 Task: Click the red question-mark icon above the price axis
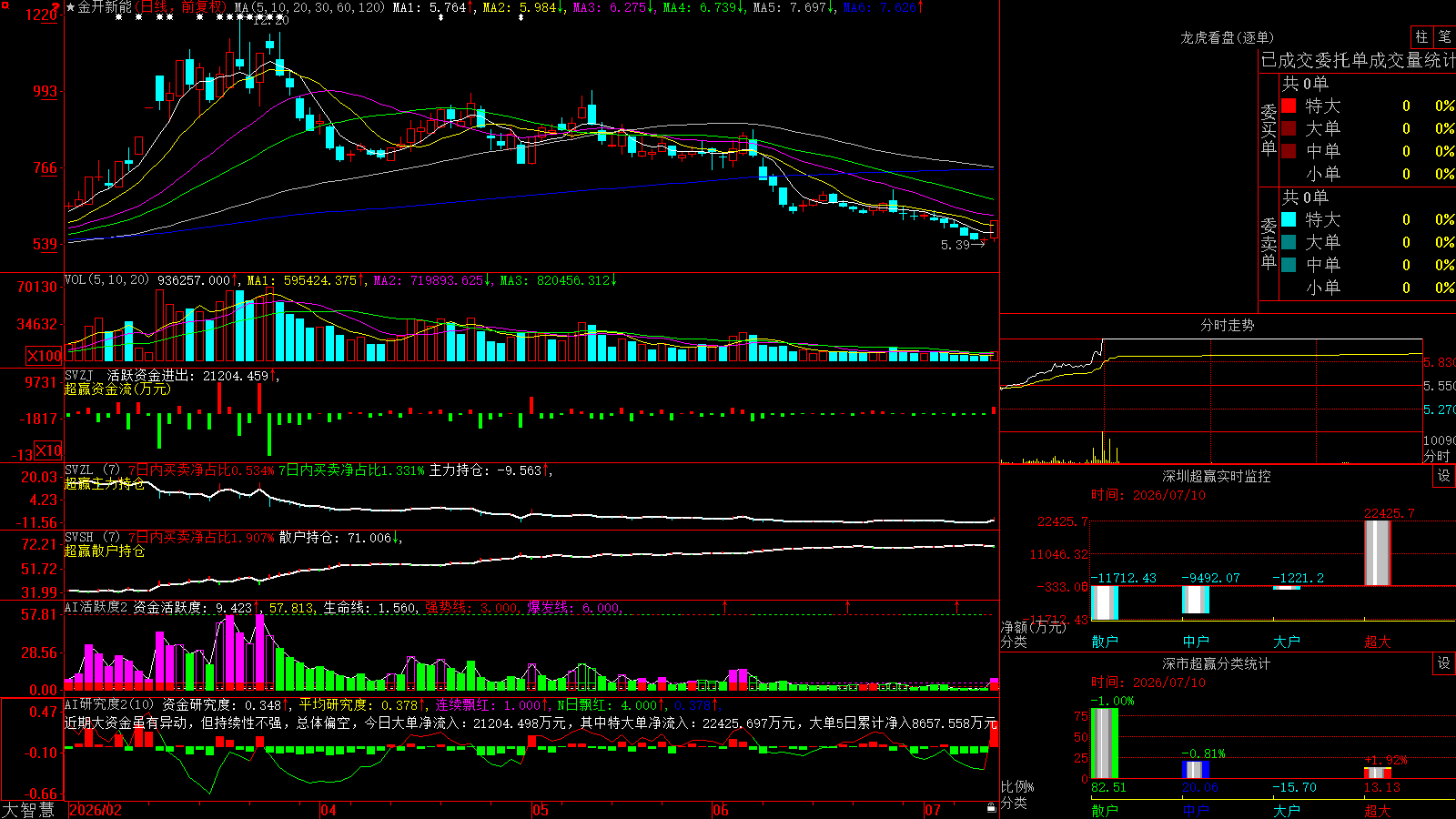pos(56,8)
